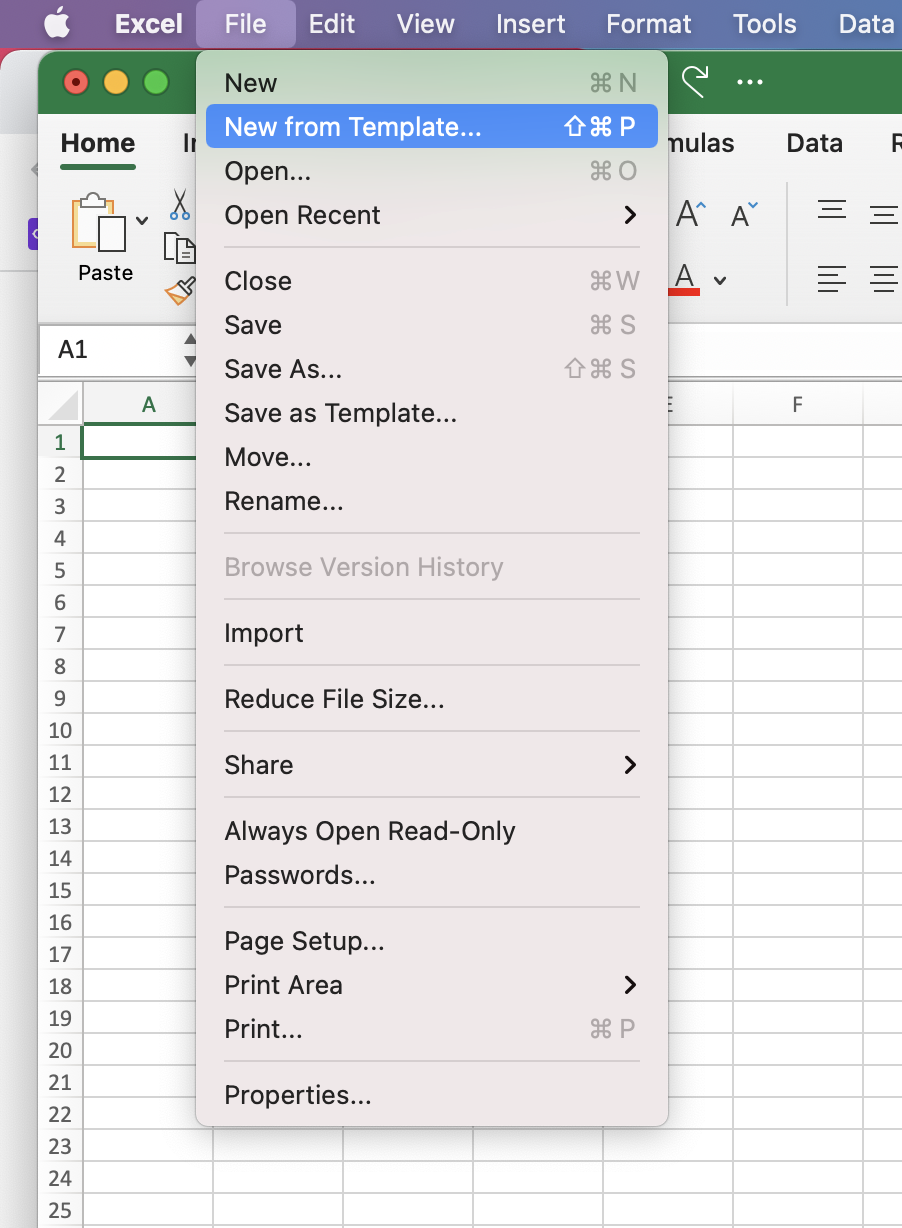Choose Rename... in the File menu
Screen dimensions: 902x1228
pyautogui.click(x=432, y=501)
